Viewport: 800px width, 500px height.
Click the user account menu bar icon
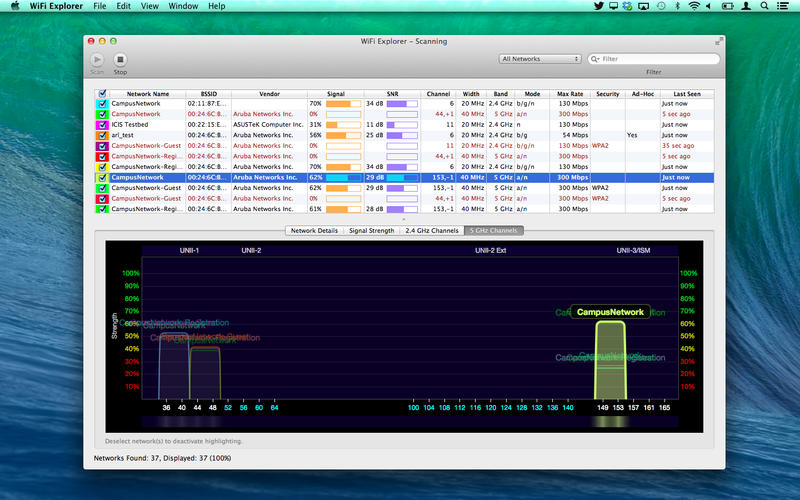(x=746, y=6)
